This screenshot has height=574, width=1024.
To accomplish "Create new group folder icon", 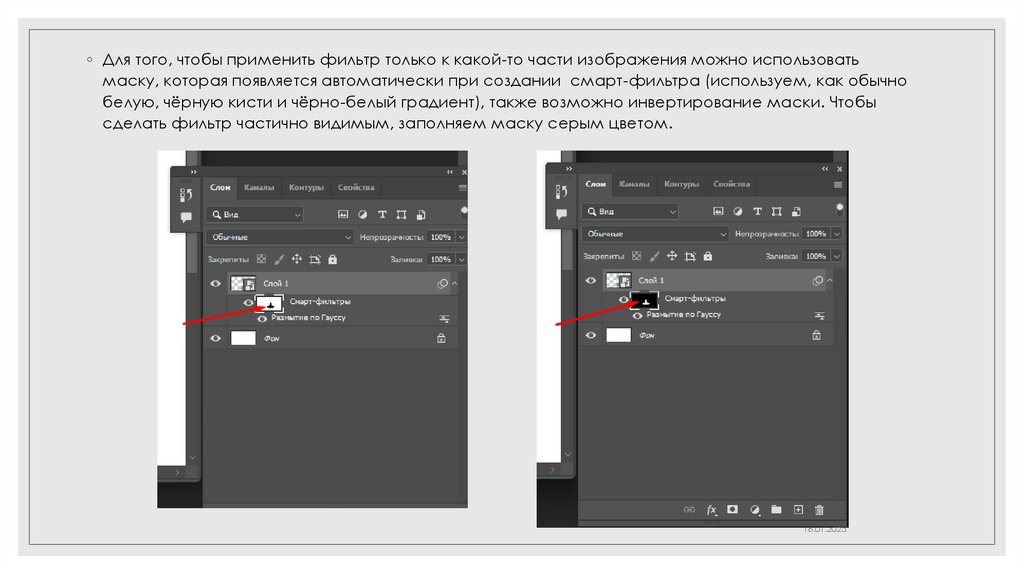I will 776,509.
